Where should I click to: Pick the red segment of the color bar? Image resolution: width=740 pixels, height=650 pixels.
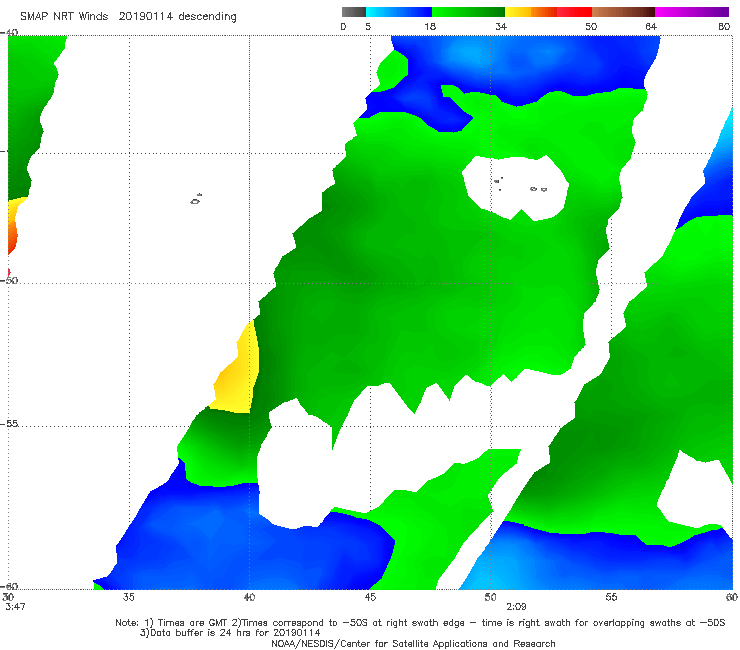pos(574,12)
